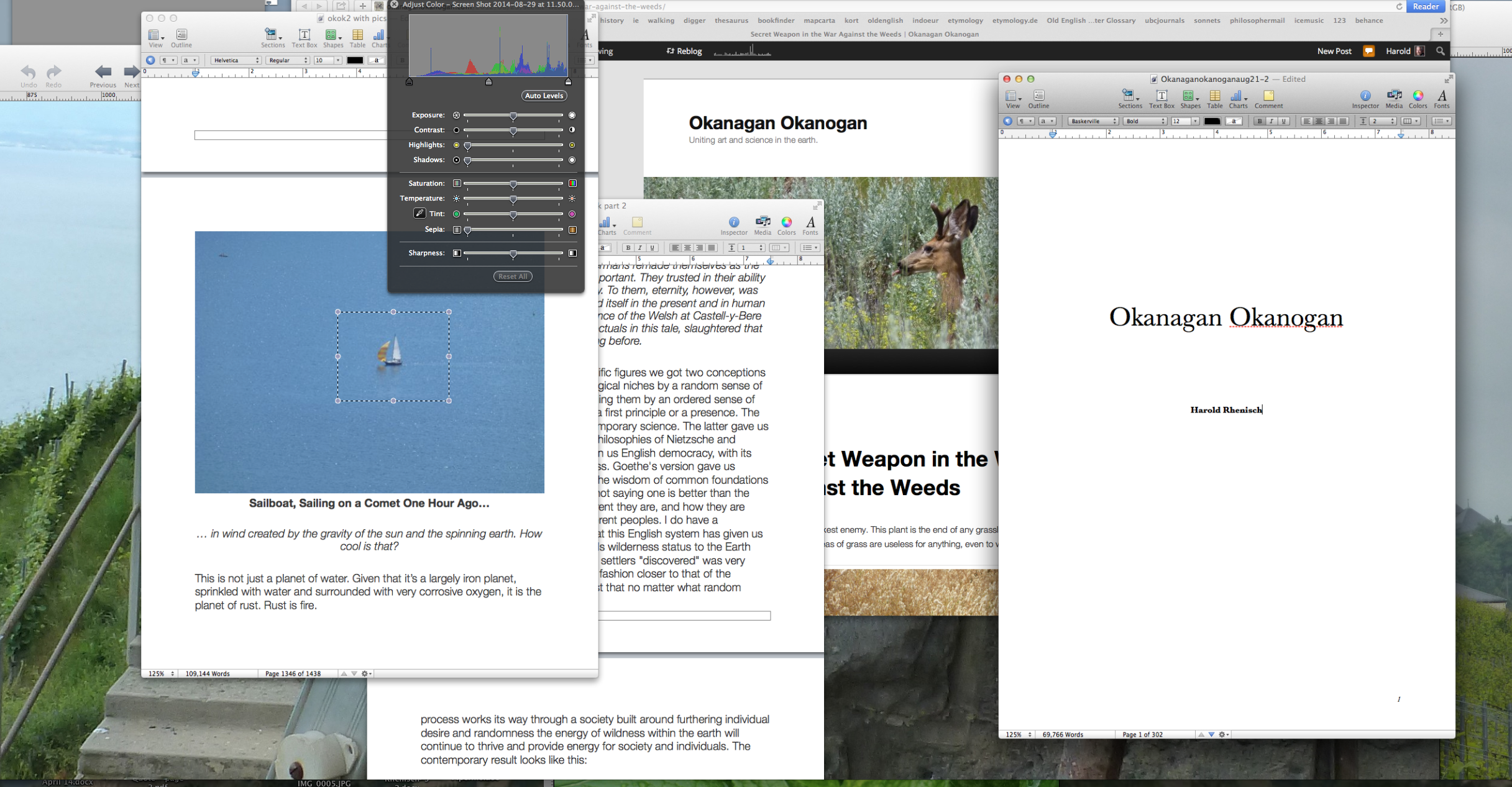Open the thesaurus bookmark in bookmarks bar
1512x787 pixels.
click(731, 20)
